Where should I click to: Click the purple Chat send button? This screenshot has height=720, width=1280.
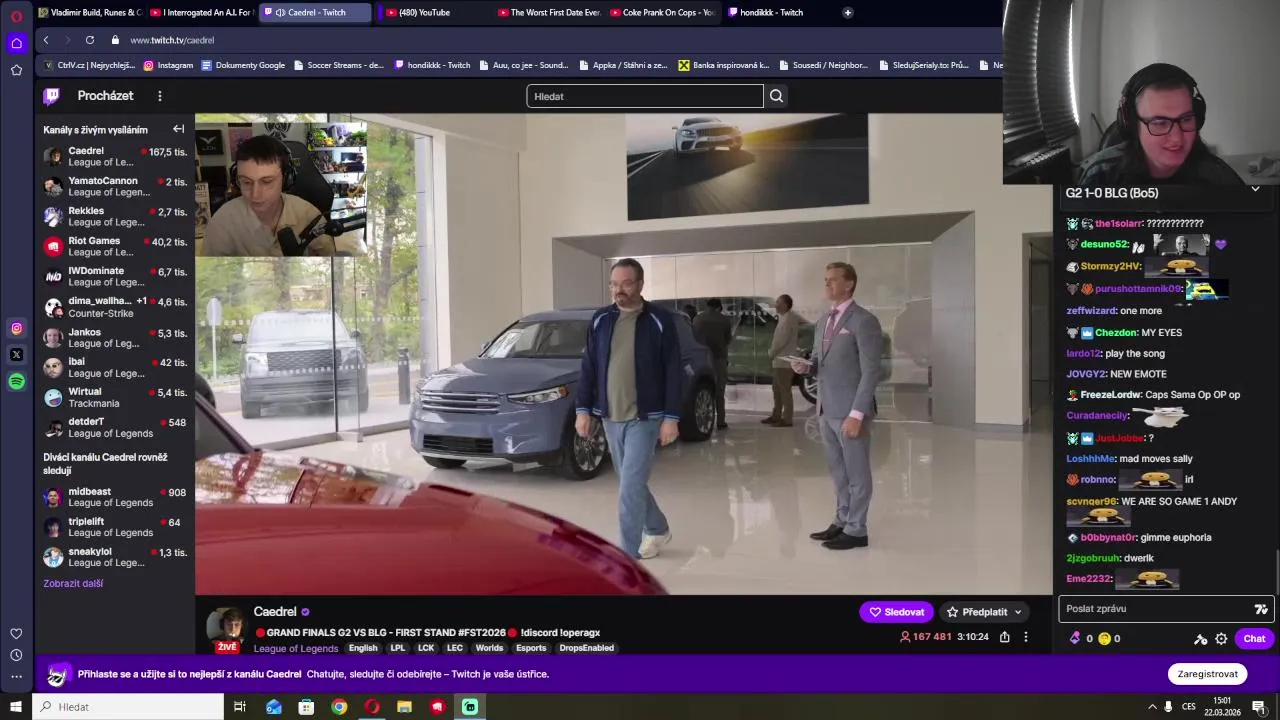pos(1254,638)
